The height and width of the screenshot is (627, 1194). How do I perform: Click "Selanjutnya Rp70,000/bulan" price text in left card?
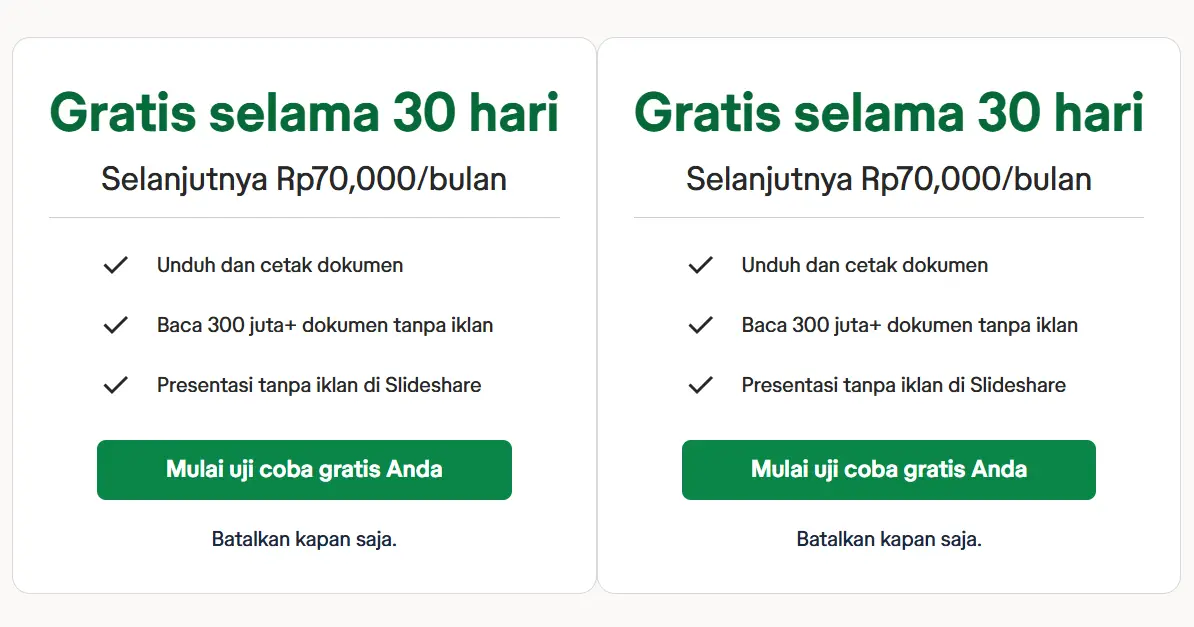pos(304,179)
